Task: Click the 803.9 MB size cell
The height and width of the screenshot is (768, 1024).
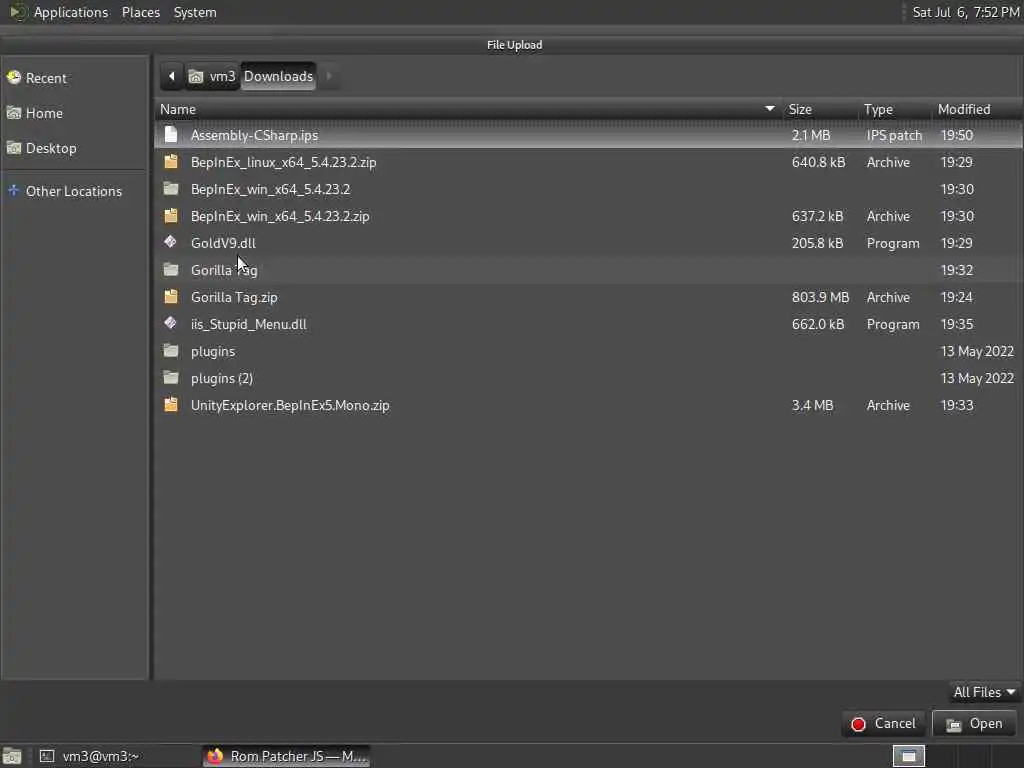Action: (820, 297)
